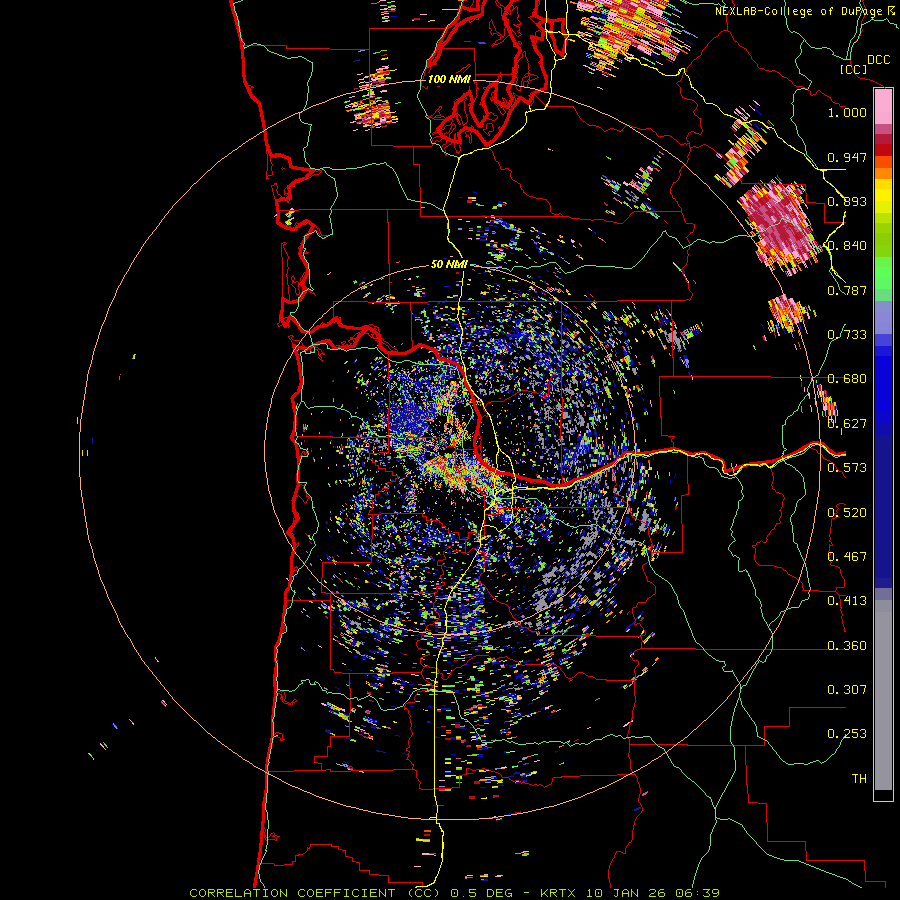Viewport: 900px width, 900px height.
Task: Click the 0.253 scale value
Action: 847,734
